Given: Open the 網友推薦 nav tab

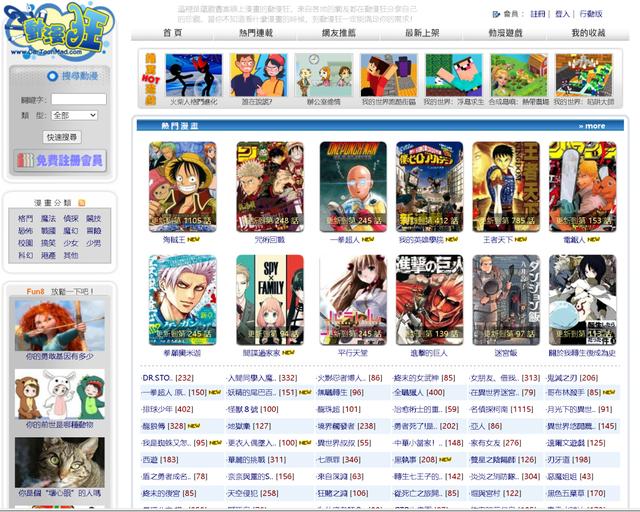Looking at the screenshot, I should 339,33.
